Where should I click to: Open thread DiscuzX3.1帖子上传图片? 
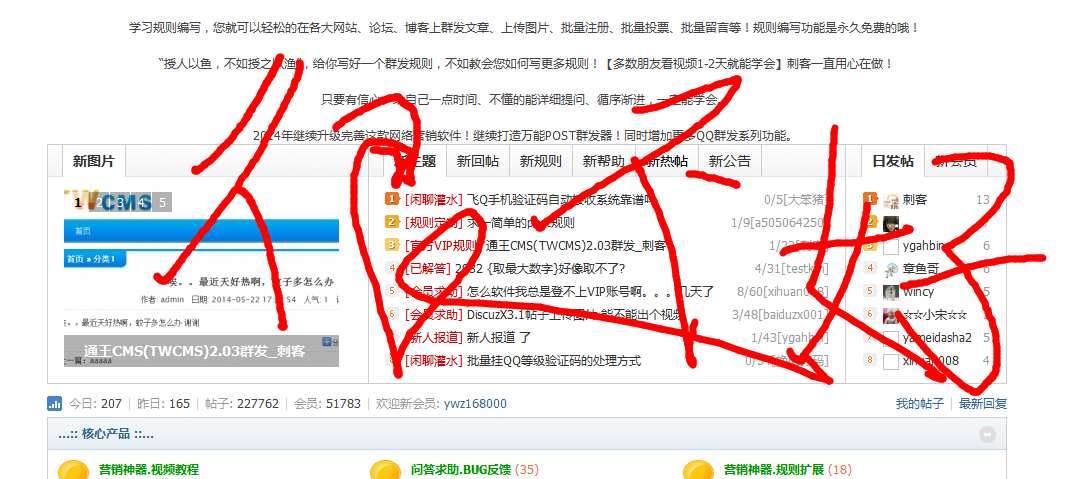coord(574,315)
